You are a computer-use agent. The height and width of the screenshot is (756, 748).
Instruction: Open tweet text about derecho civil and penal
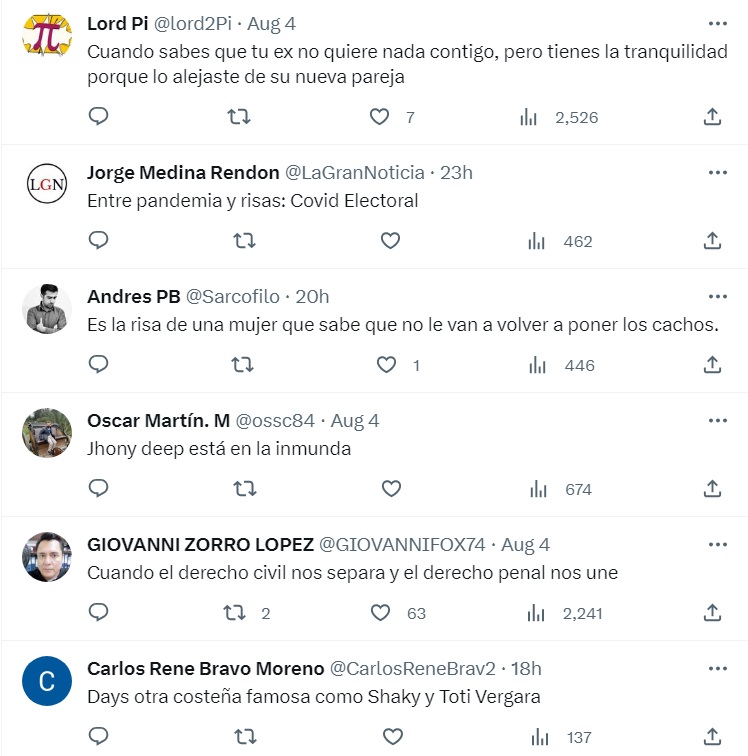(x=352, y=573)
